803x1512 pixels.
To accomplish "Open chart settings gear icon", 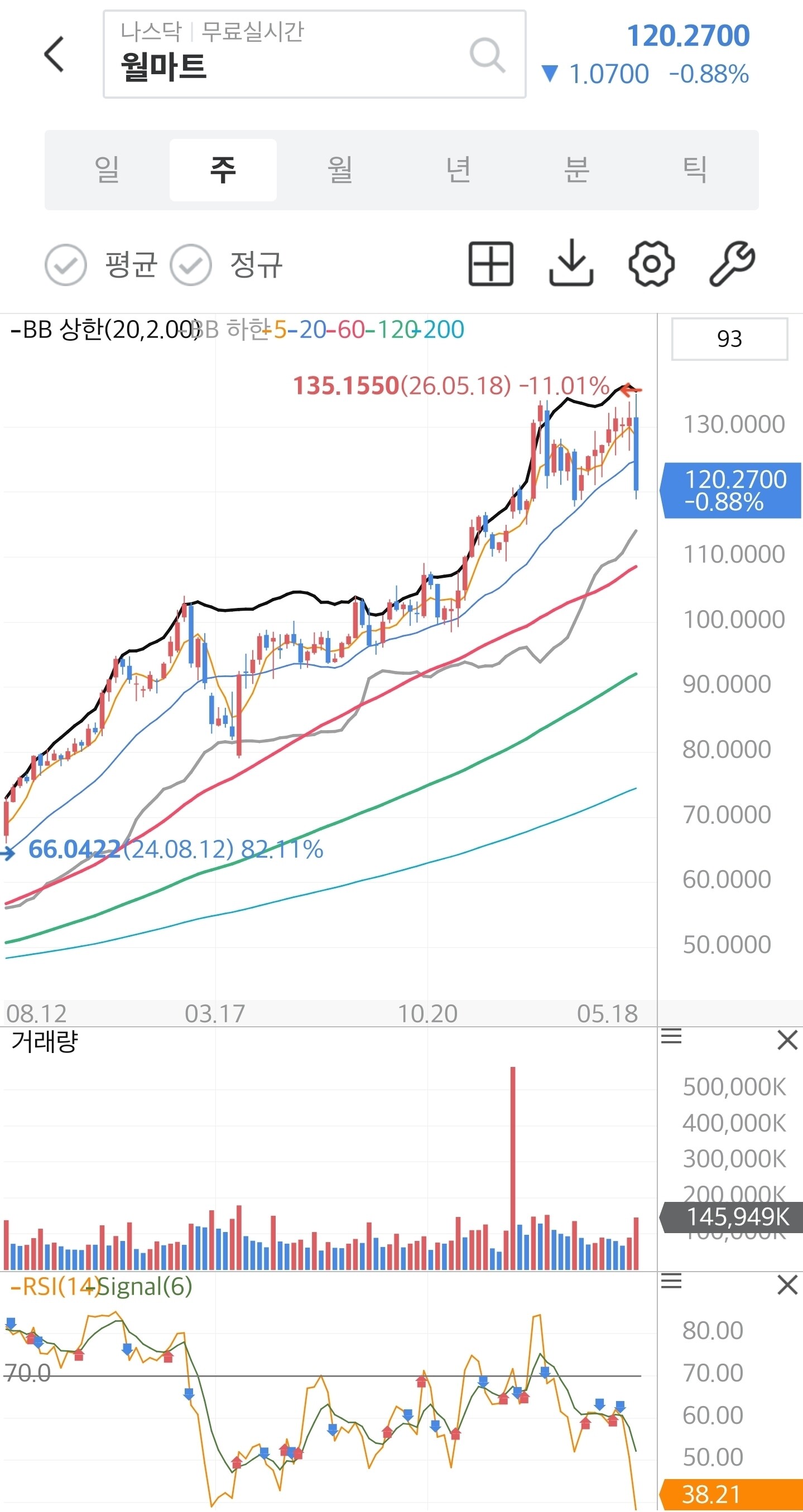I will point(651,264).
